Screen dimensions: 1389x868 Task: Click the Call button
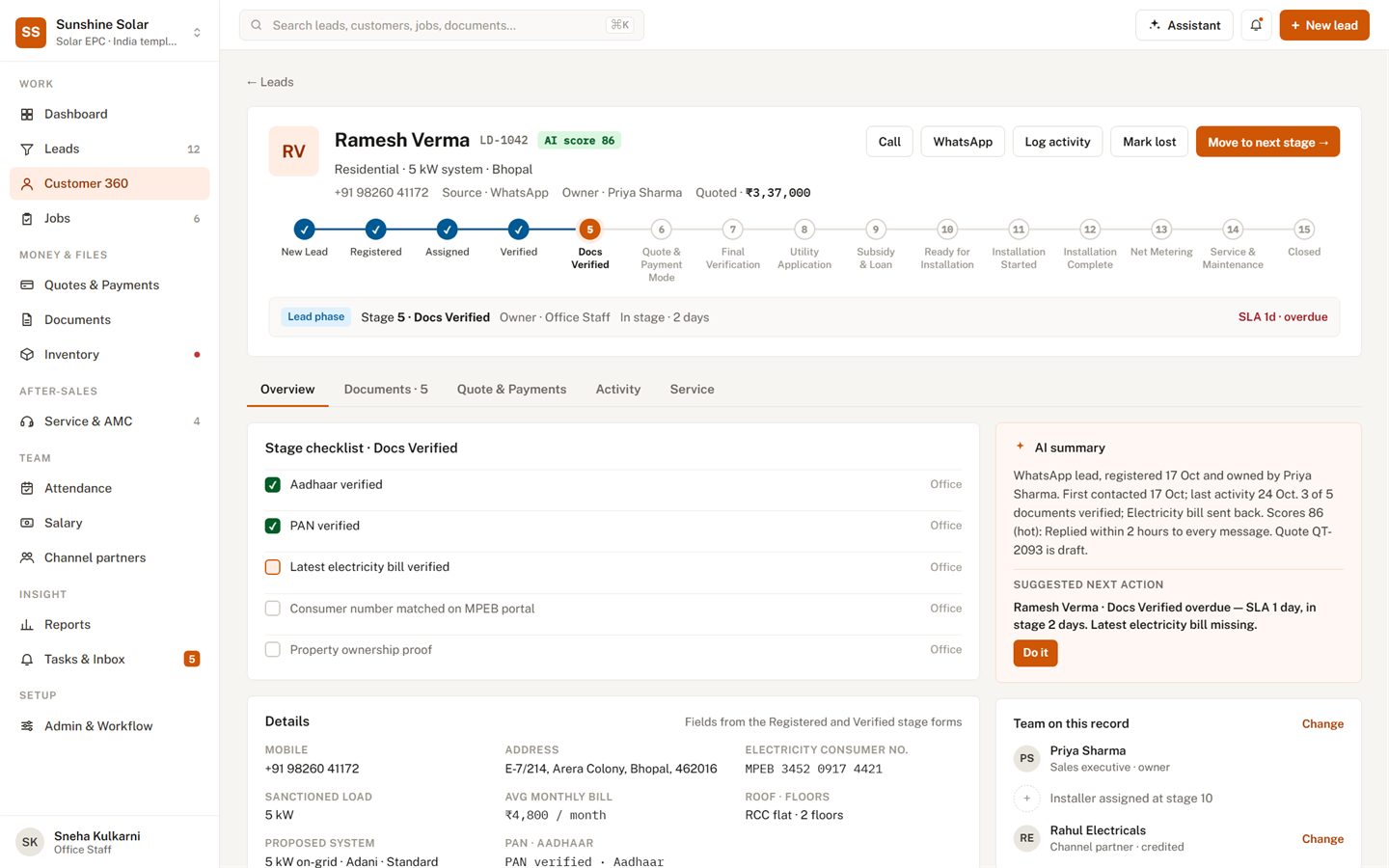click(x=889, y=142)
